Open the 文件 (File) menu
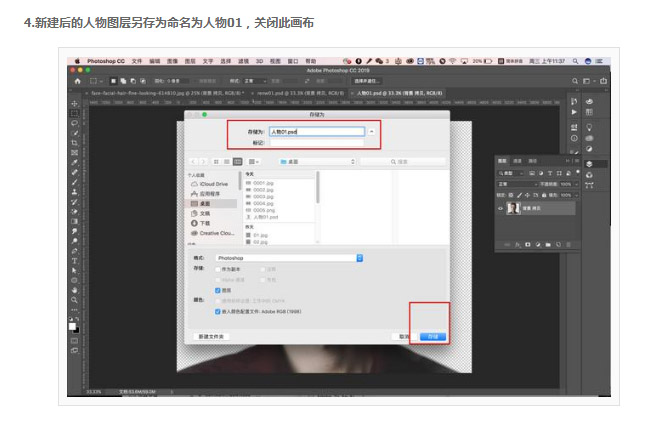 tap(137, 61)
